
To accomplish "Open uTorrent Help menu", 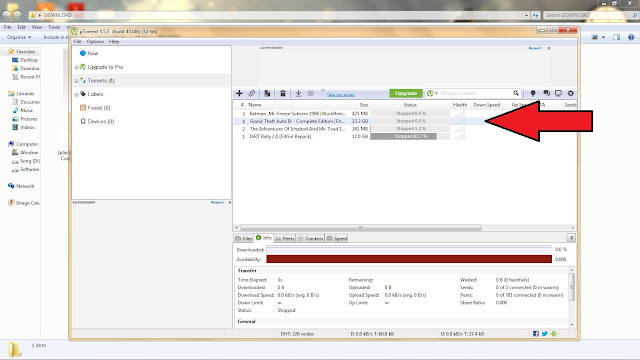I will click(x=114, y=42).
